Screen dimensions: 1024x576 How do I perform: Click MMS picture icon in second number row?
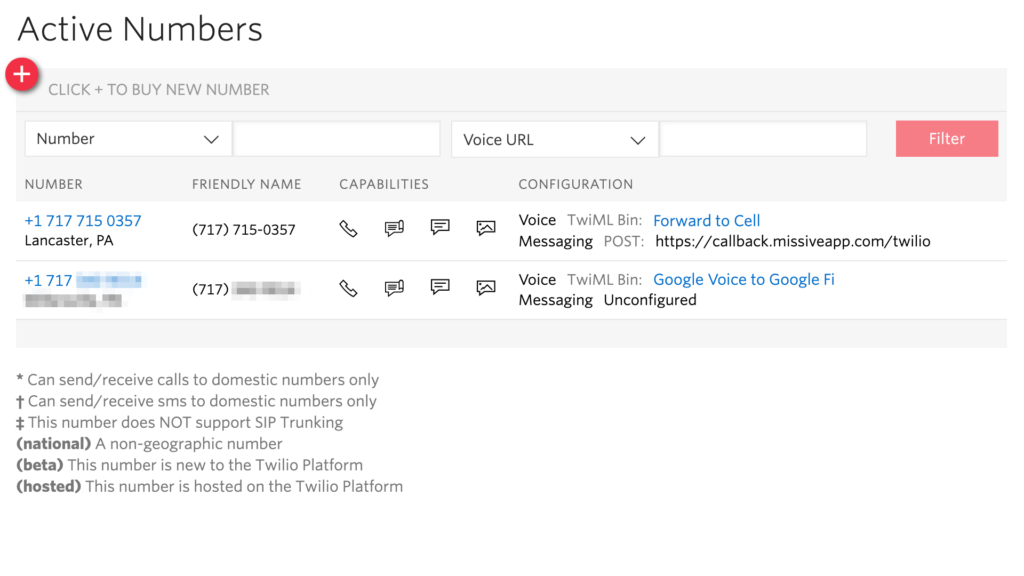point(486,289)
